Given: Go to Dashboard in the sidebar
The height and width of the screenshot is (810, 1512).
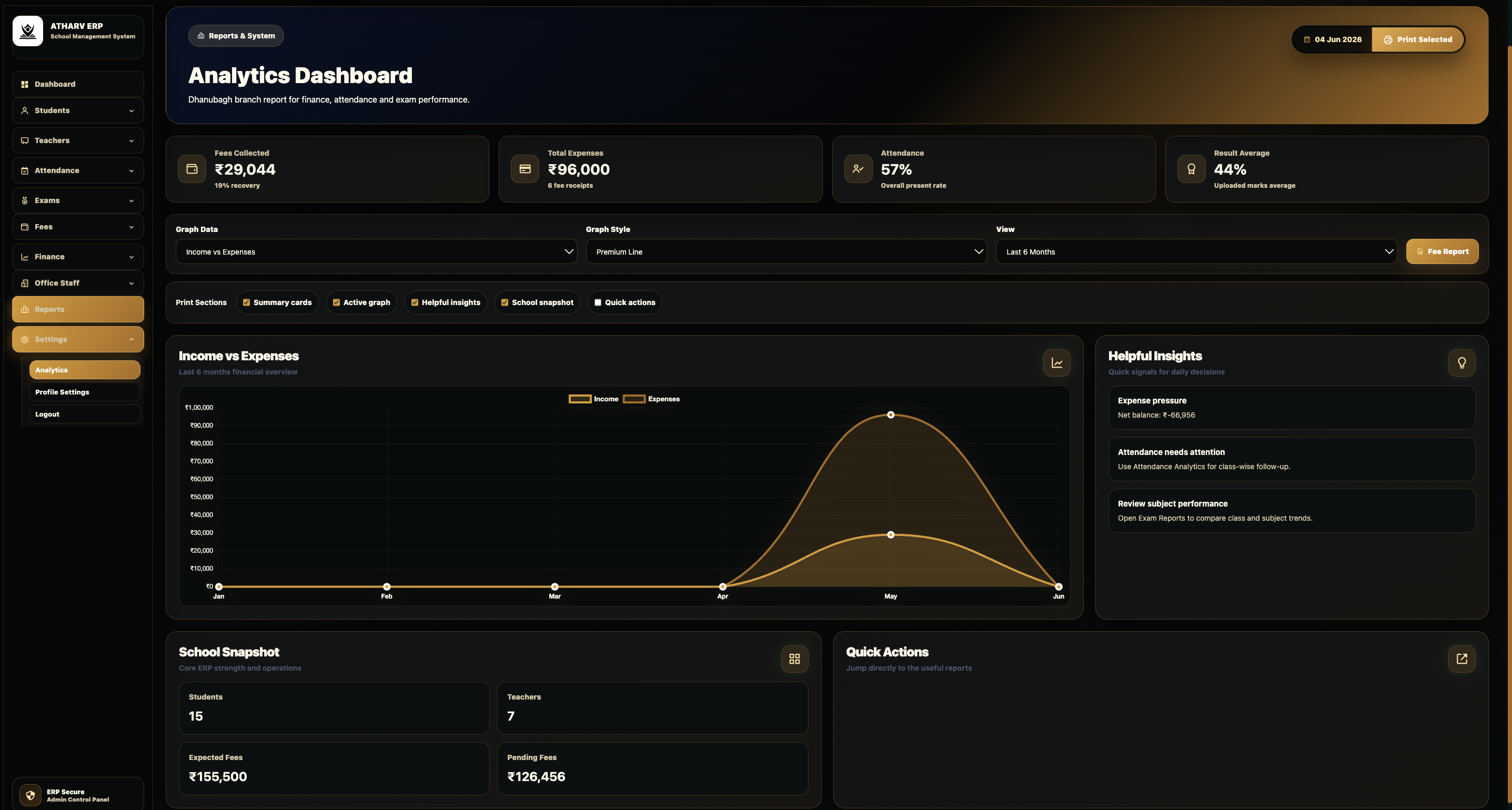Looking at the screenshot, I should click(x=78, y=85).
